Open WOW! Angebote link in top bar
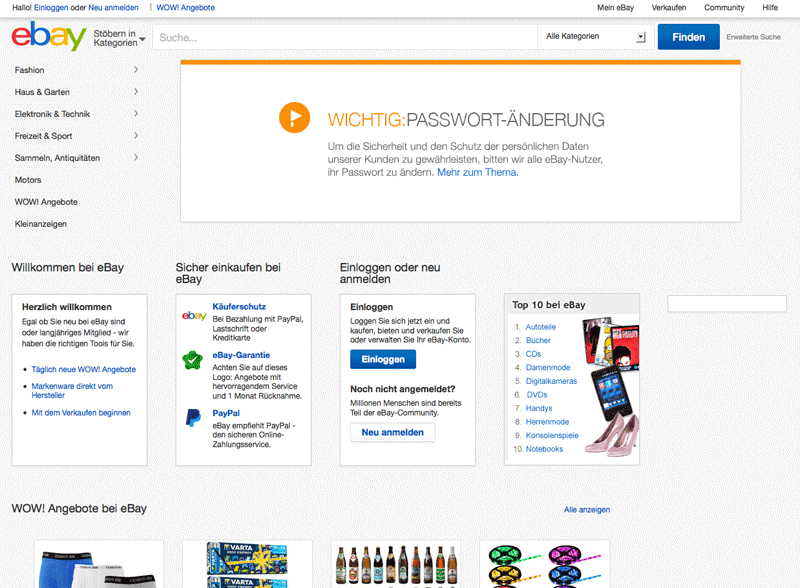Image resolution: width=800 pixels, height=588 pixels. coord(185,8)
